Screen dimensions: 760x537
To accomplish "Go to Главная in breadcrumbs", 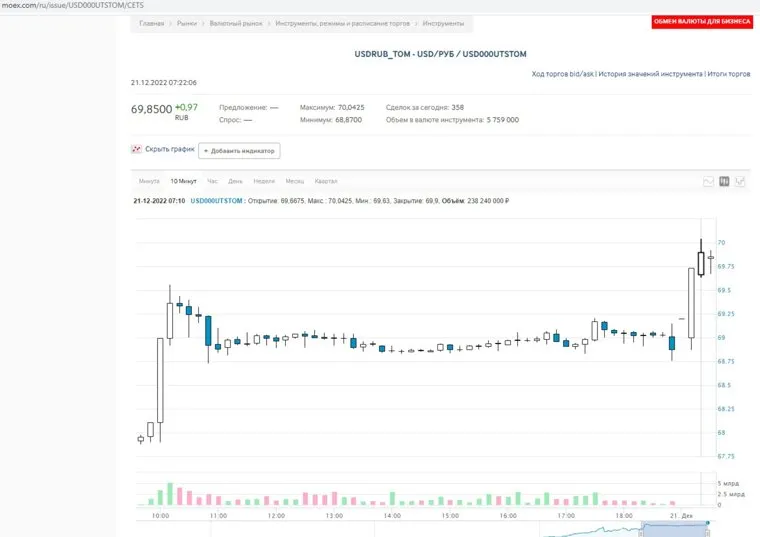I will [x=152, y=22].
